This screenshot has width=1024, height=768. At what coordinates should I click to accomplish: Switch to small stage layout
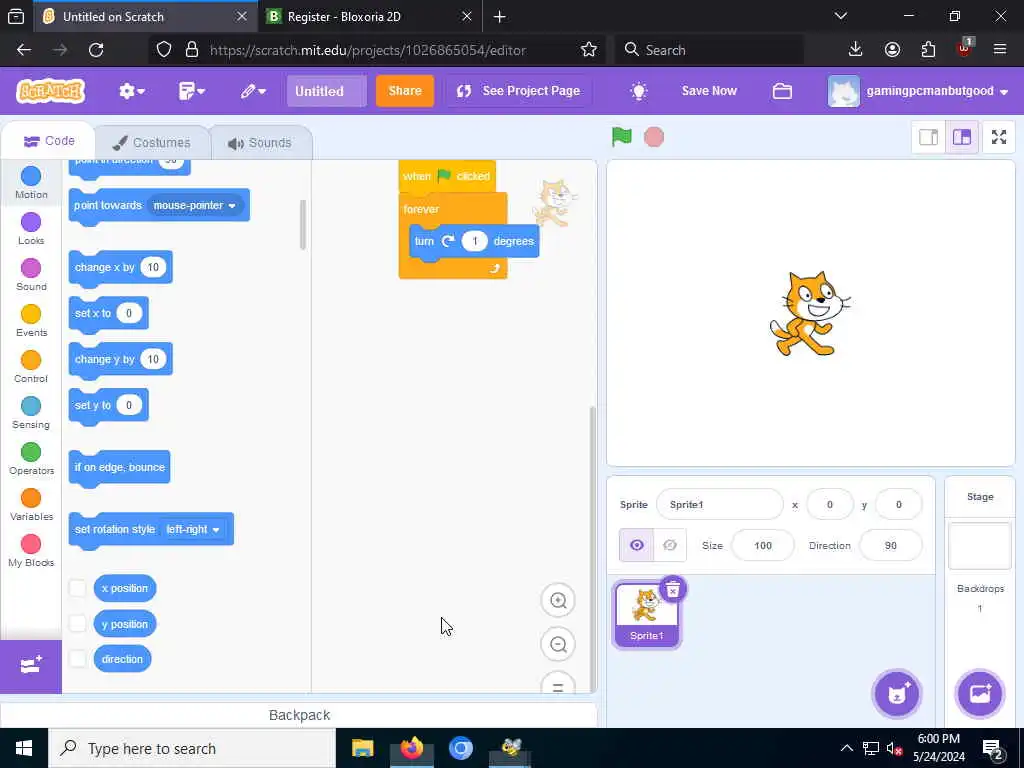tap(928, 137)
